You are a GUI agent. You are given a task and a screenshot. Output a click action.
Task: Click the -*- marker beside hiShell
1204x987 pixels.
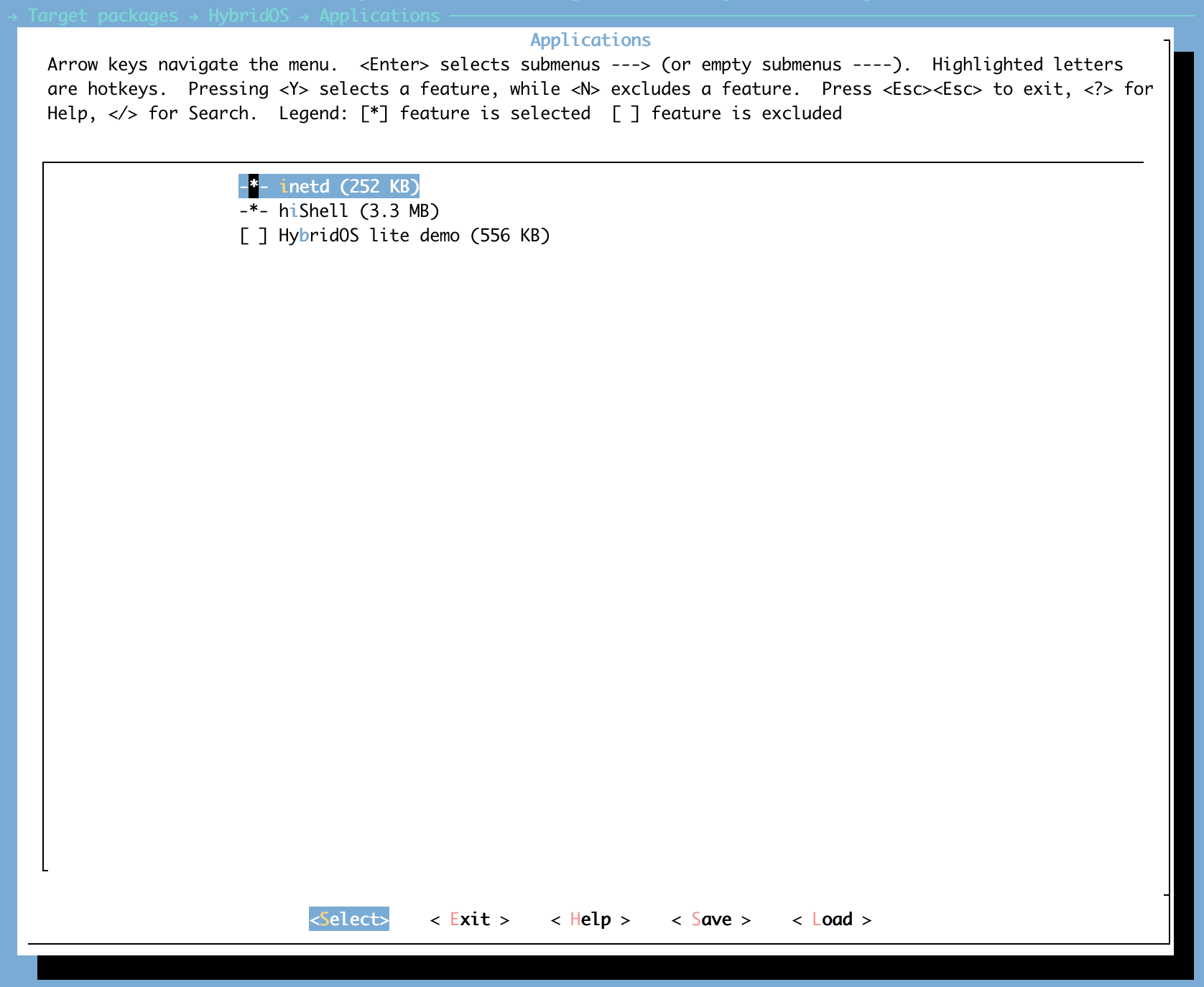click(254, 210)
